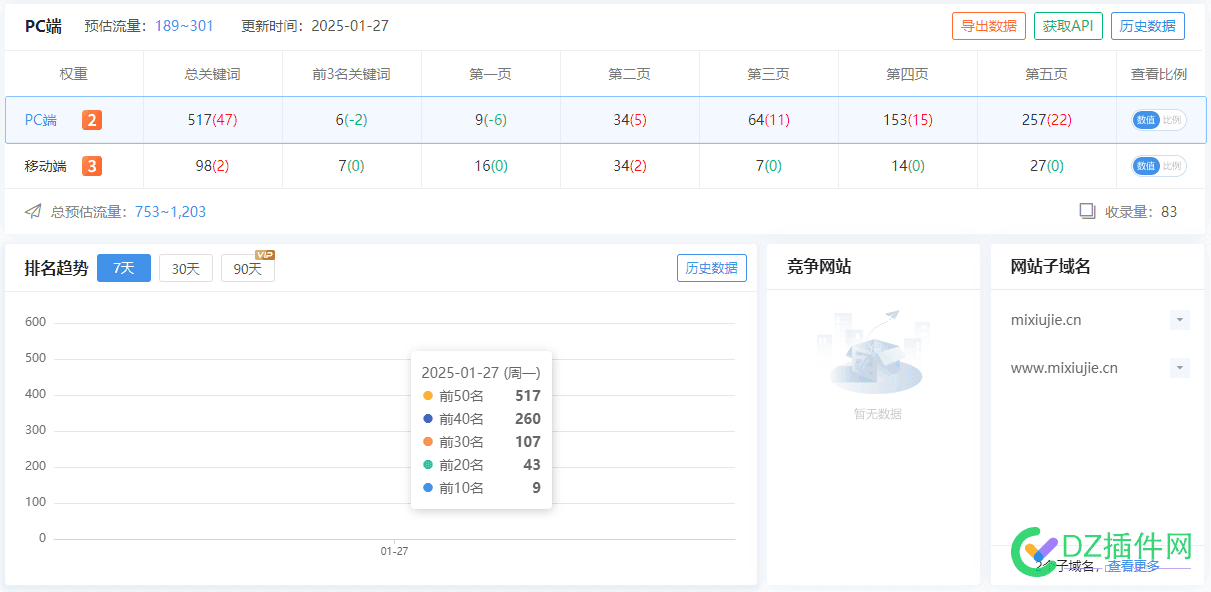Click the www.mixiujie.cn subdomain entry

1064,368
